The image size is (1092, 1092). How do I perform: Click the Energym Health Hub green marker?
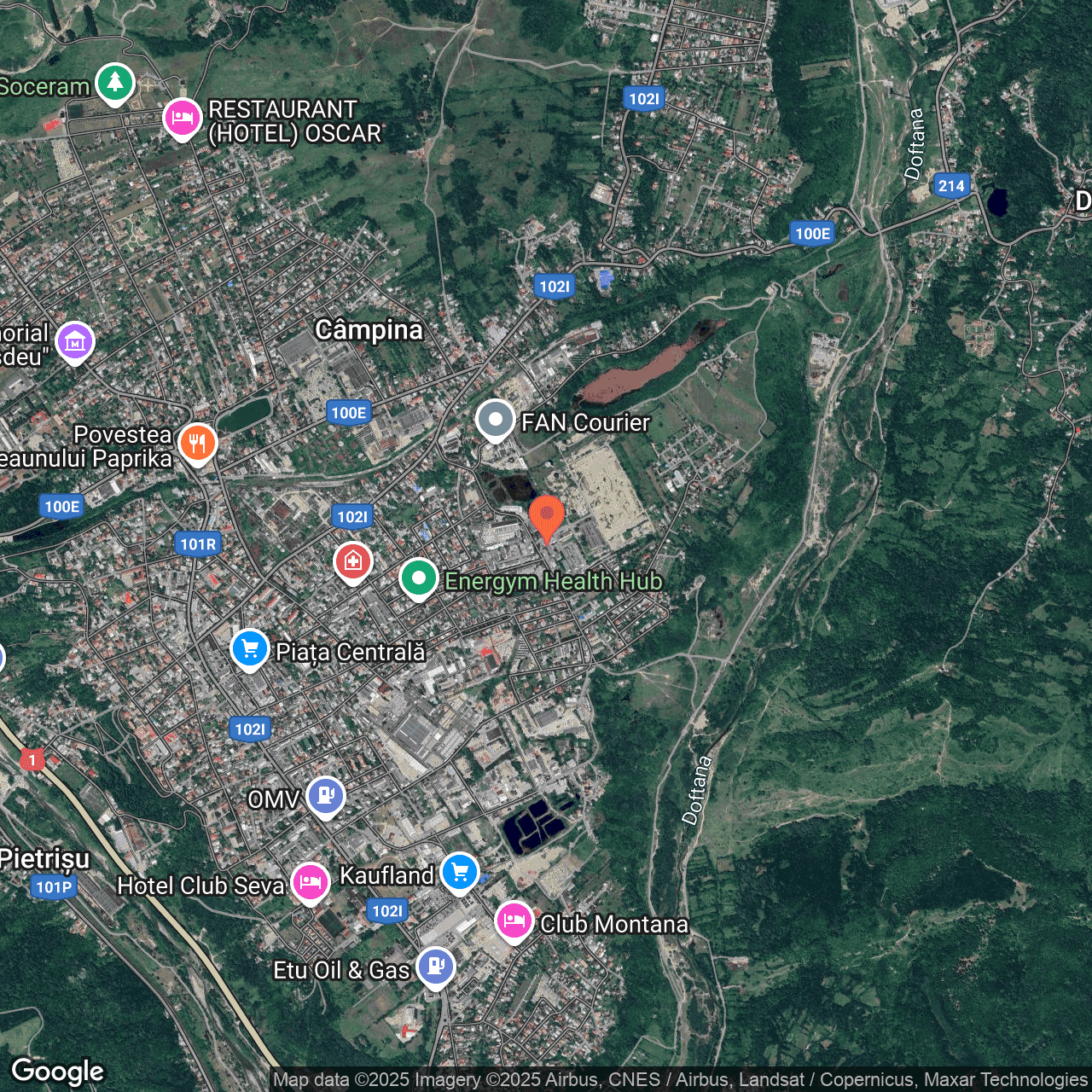click(419, 578)
